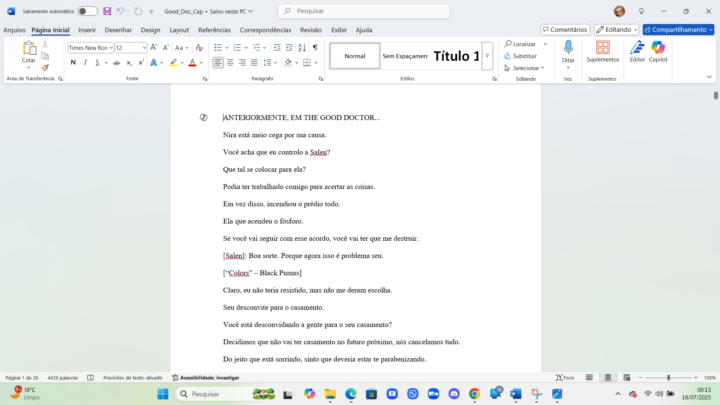Screen dimensions: 720x405
Task: Open Change Case Aa dropdown
Action: (x=181, y=47)
